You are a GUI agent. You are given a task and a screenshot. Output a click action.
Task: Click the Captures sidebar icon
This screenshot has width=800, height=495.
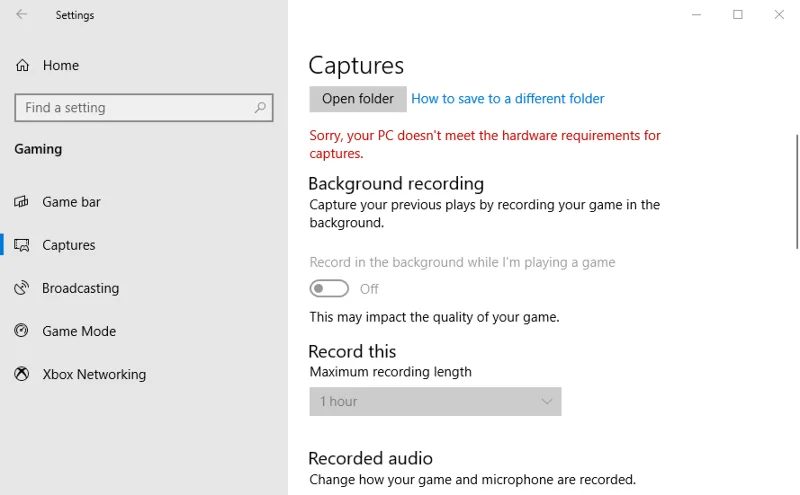tap(21, 245)
